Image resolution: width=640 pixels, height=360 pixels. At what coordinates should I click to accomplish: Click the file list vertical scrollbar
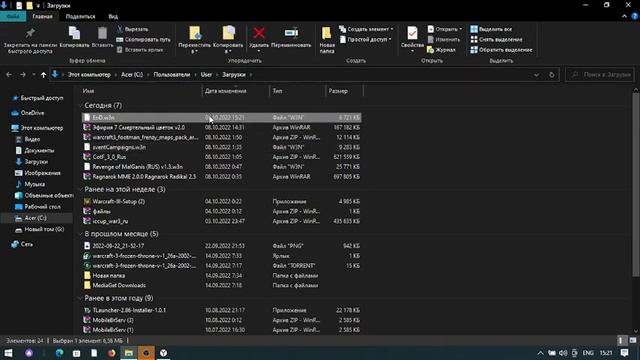point(636,184)
